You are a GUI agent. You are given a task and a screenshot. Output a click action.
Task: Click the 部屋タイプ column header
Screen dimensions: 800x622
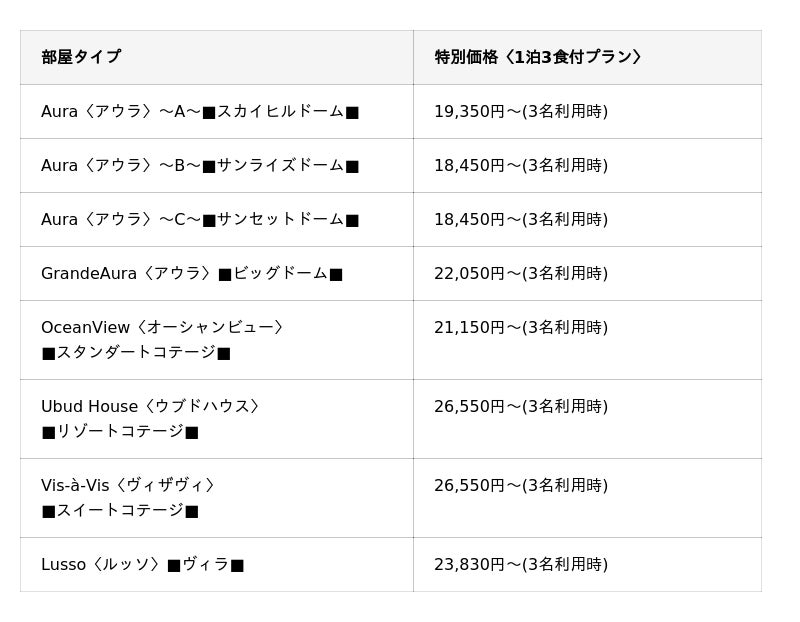[81, 57]
